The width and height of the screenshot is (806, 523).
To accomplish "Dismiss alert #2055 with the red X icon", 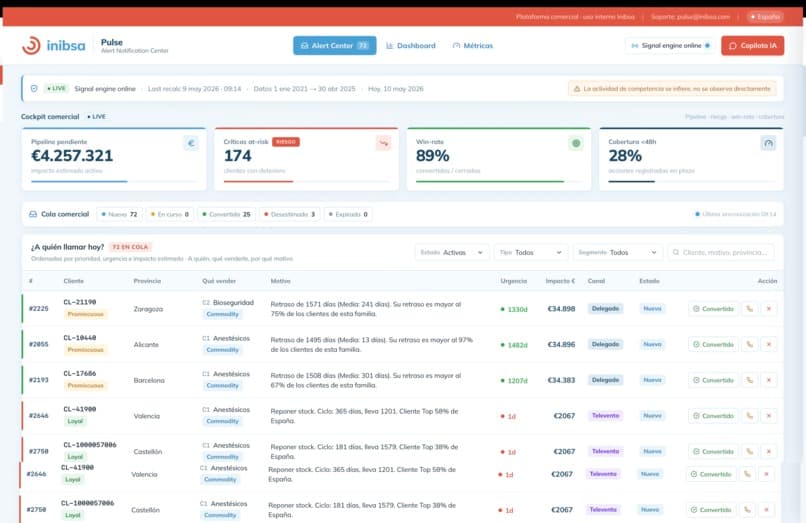I will pyautogui.click(x=768, y=344).
